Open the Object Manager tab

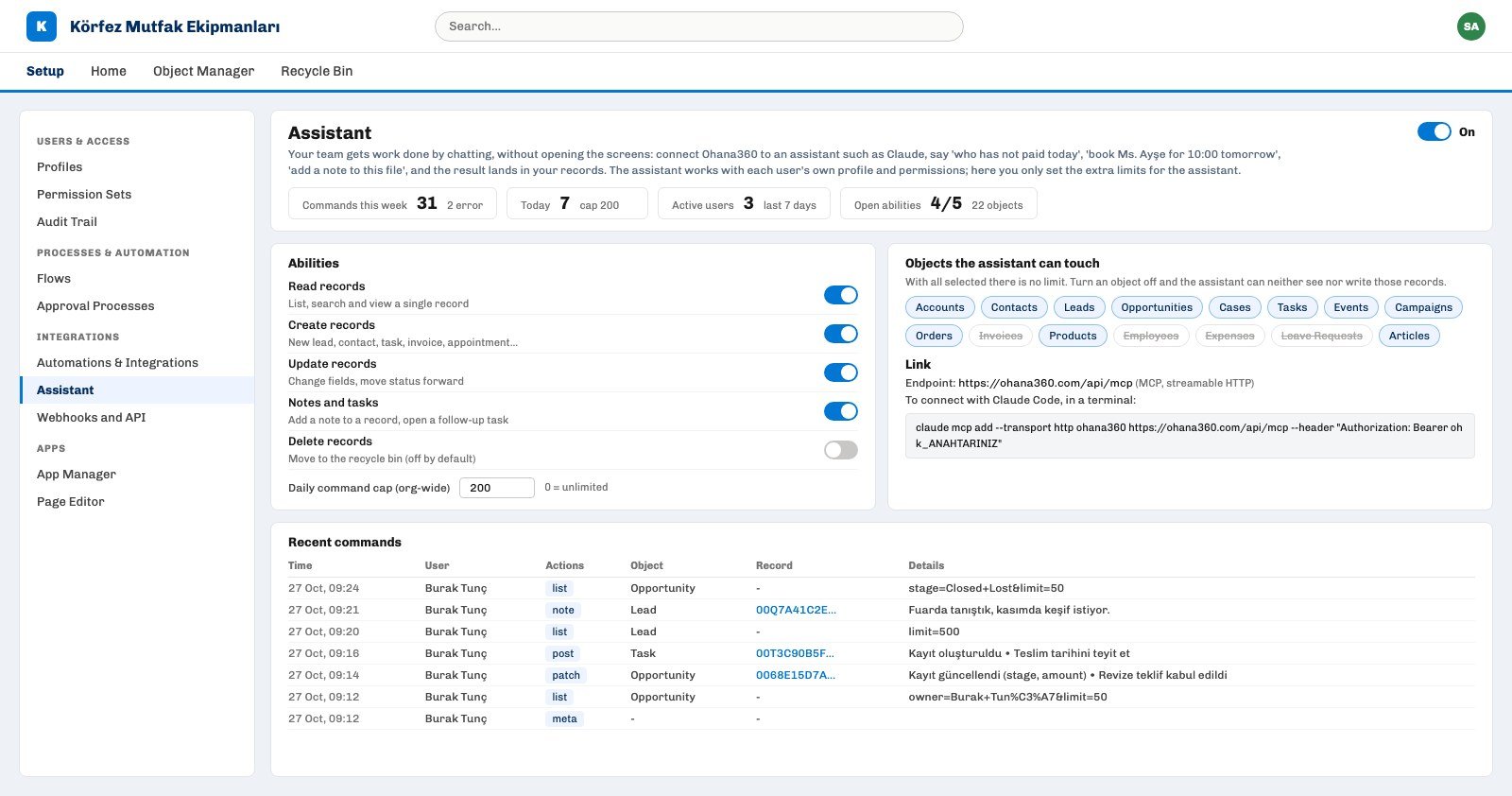[203, 71]
